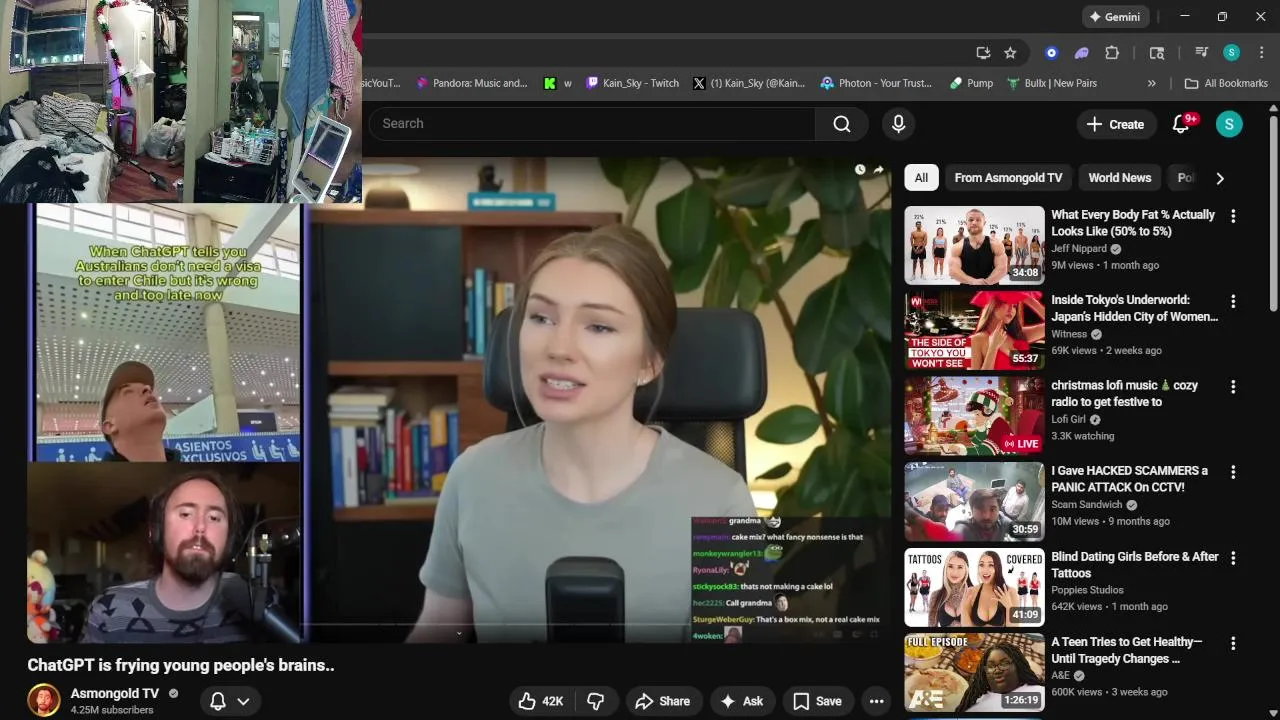The width and height of the screenshot is (1280, 720).
Task: Open the blue circle extension icon
Action: pyautogui.click(x=1051, y=53)
